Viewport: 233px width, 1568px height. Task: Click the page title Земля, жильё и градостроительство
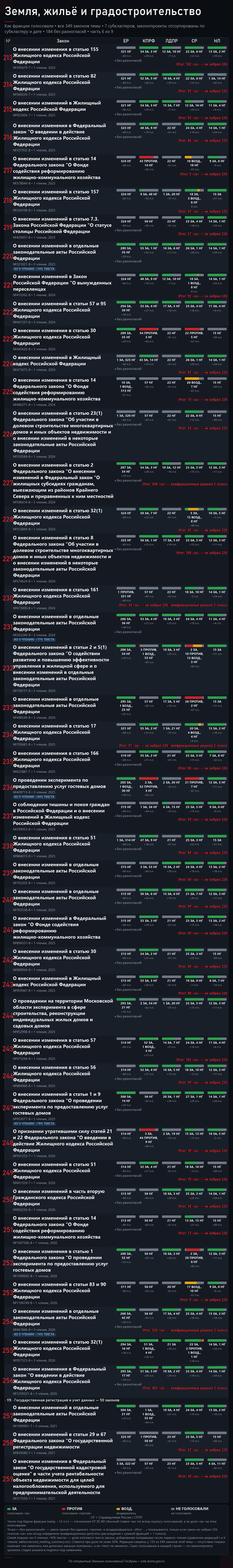click(x=103, y=12)
